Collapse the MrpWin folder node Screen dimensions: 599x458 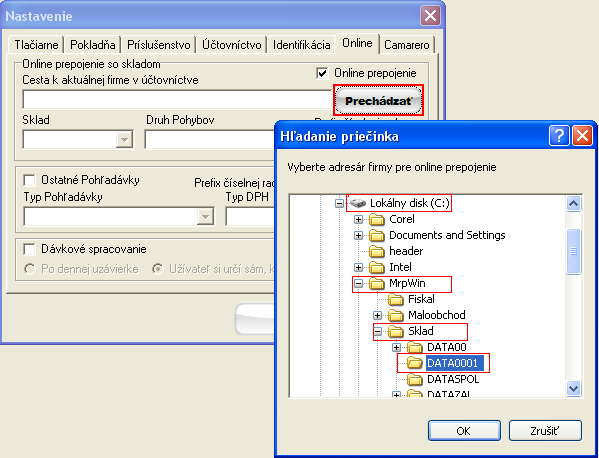(358, 283)
